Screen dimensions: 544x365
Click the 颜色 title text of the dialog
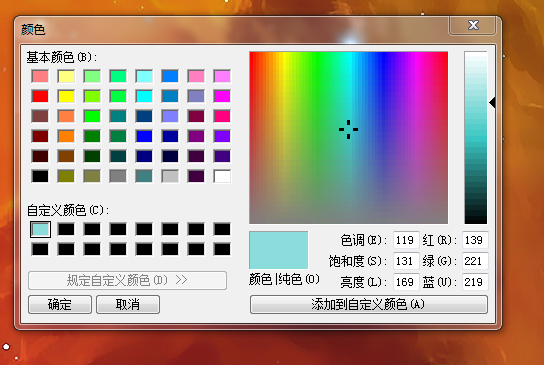33,29
